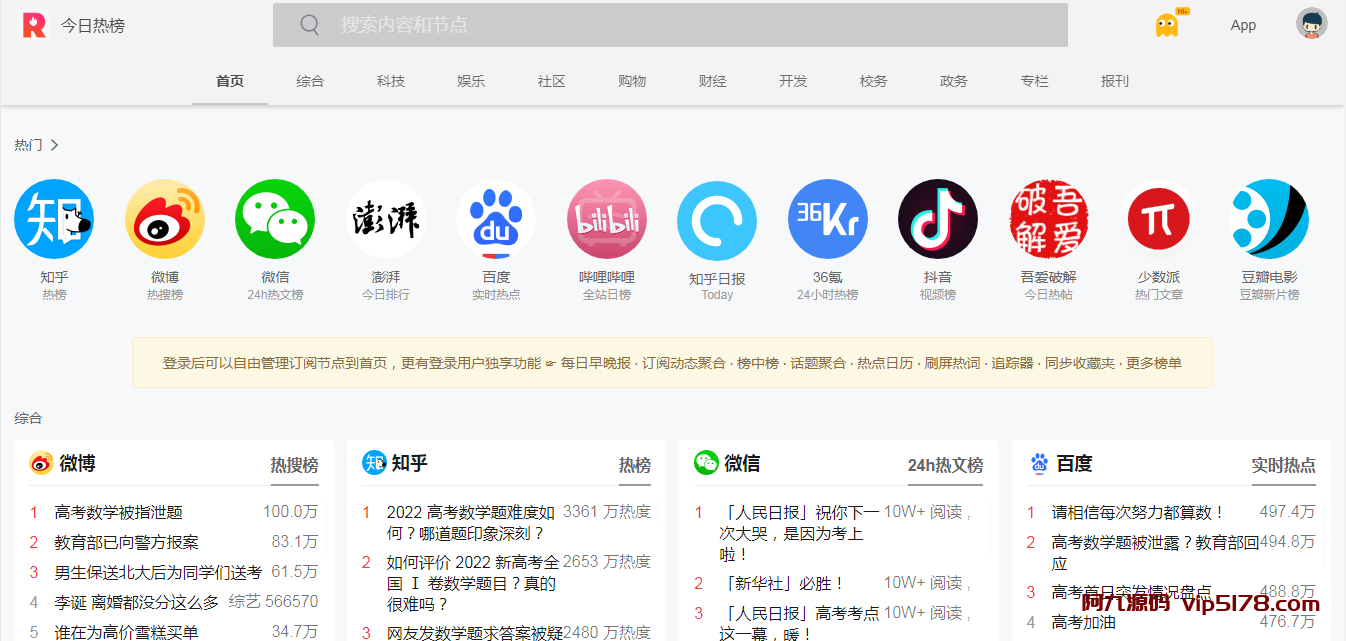Open the 36氪 24小时热榜 circle icon
The width and height of the screenshot is (1346, 641).
(828, 219)
